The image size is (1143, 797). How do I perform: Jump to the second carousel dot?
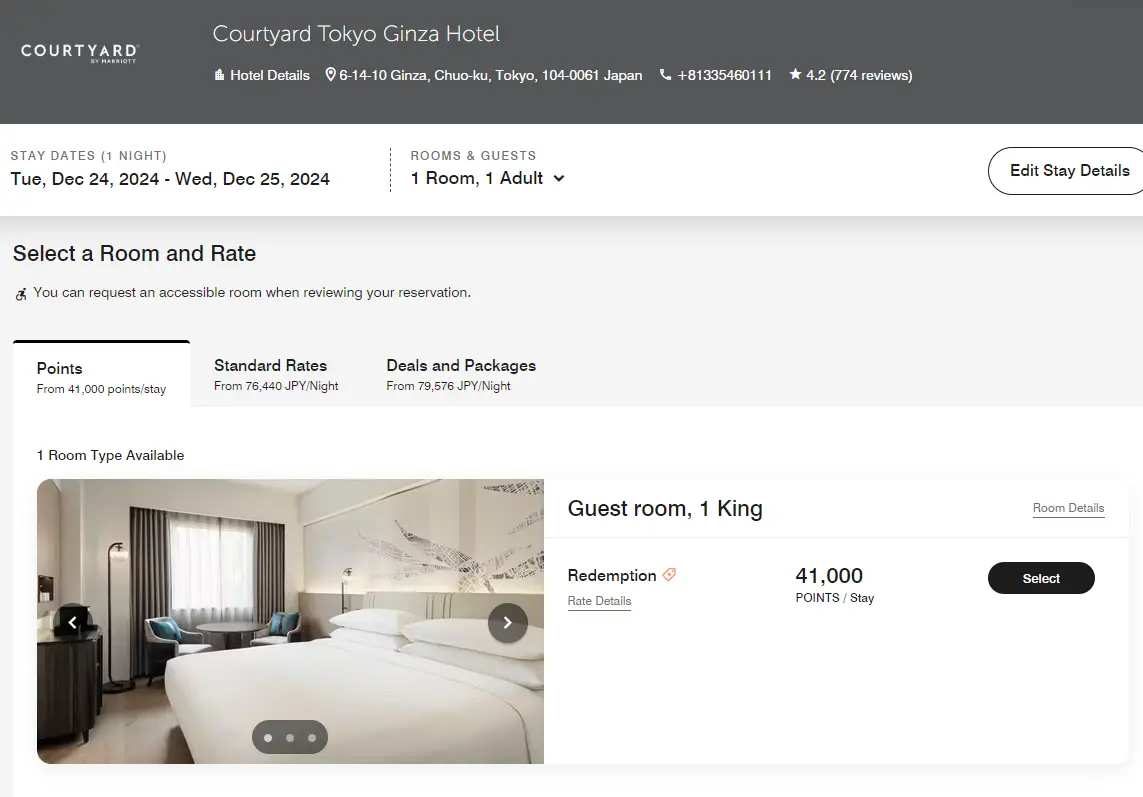290,738
